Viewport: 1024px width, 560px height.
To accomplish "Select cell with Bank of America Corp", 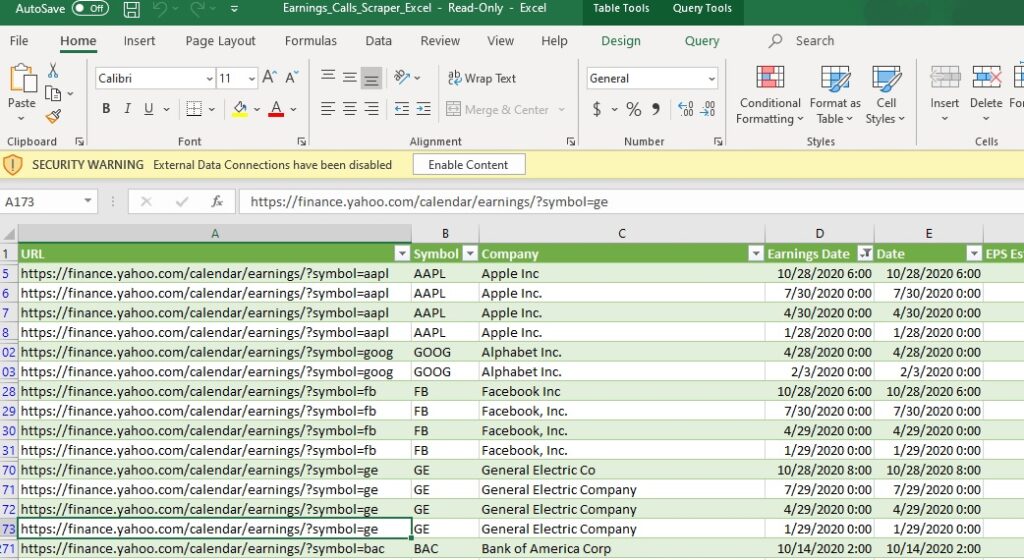I will pos(621,549).
